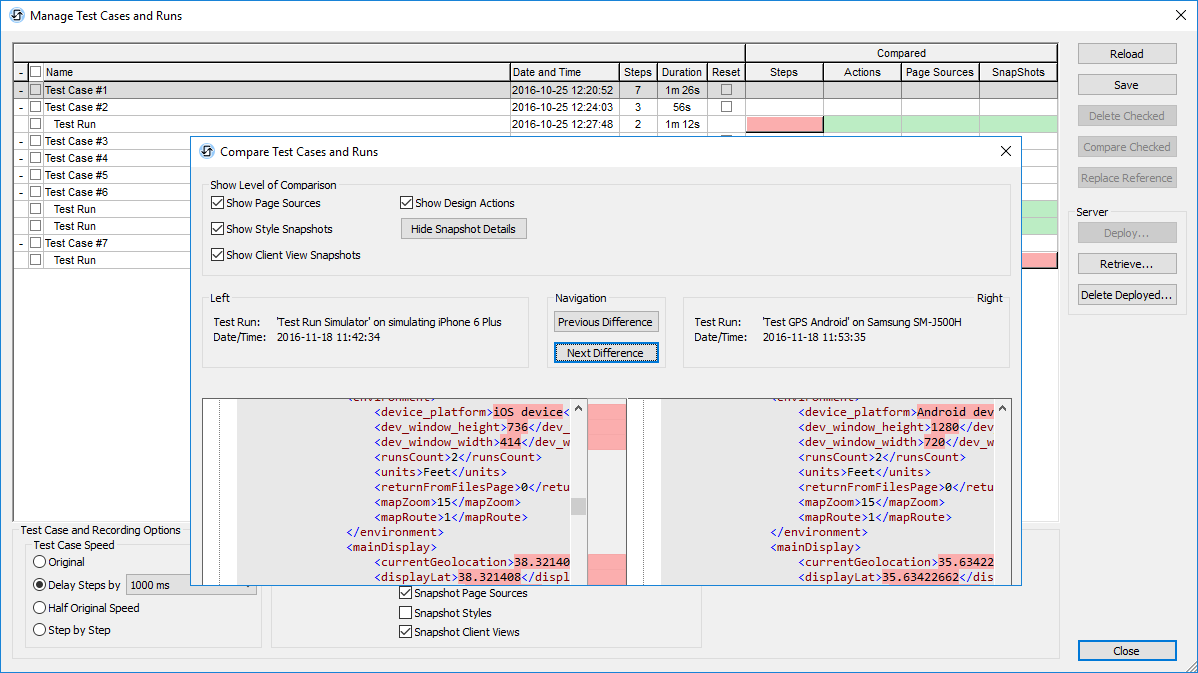
Task: Click the XML line with dev_window_height 736
Action: pos(471,427)
